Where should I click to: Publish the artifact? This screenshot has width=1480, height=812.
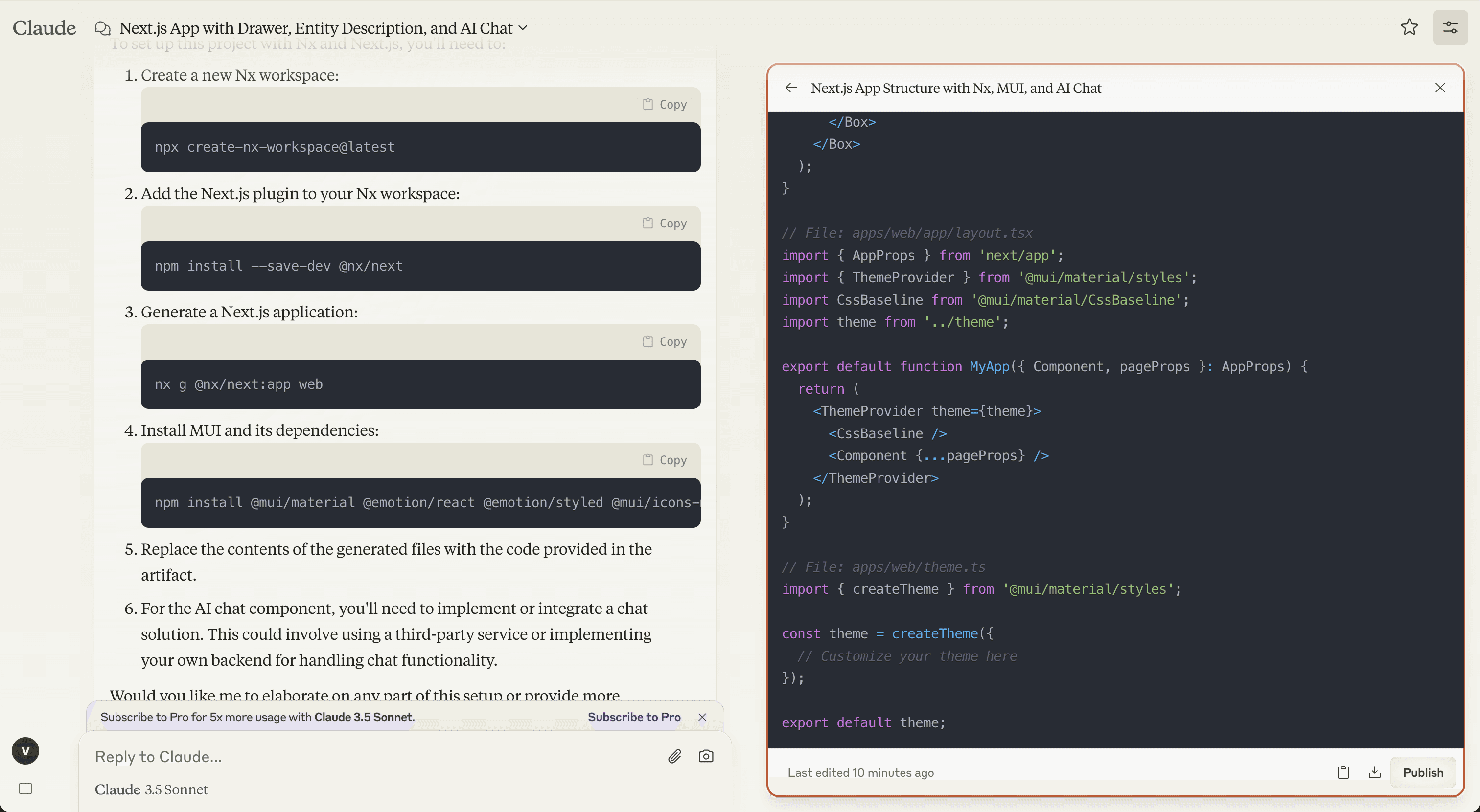point(1423,772)
